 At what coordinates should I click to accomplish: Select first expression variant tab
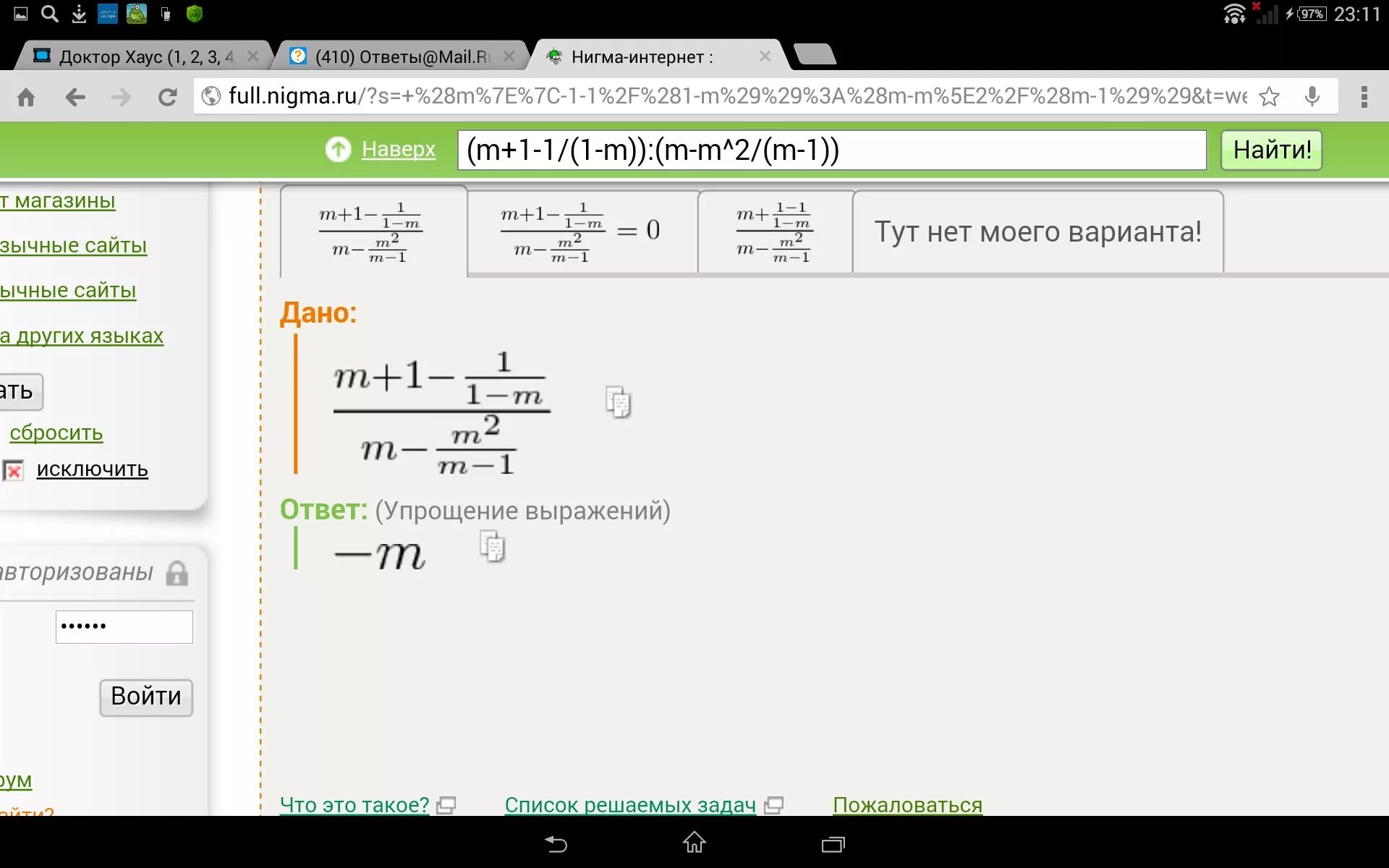373,231
